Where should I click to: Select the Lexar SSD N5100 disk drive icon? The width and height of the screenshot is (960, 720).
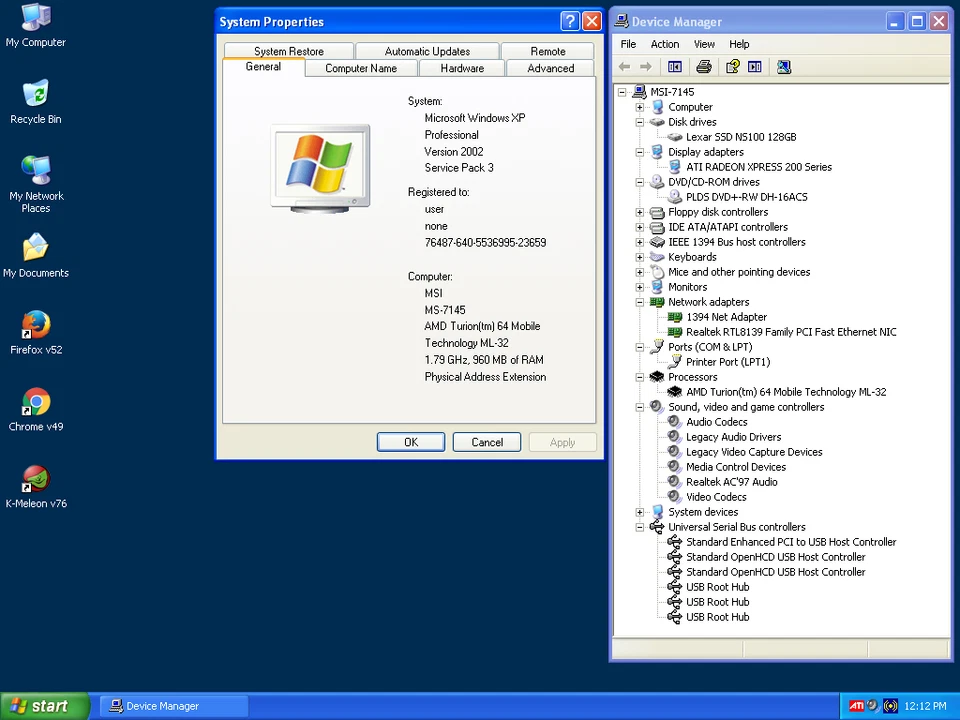coord(740,137)
